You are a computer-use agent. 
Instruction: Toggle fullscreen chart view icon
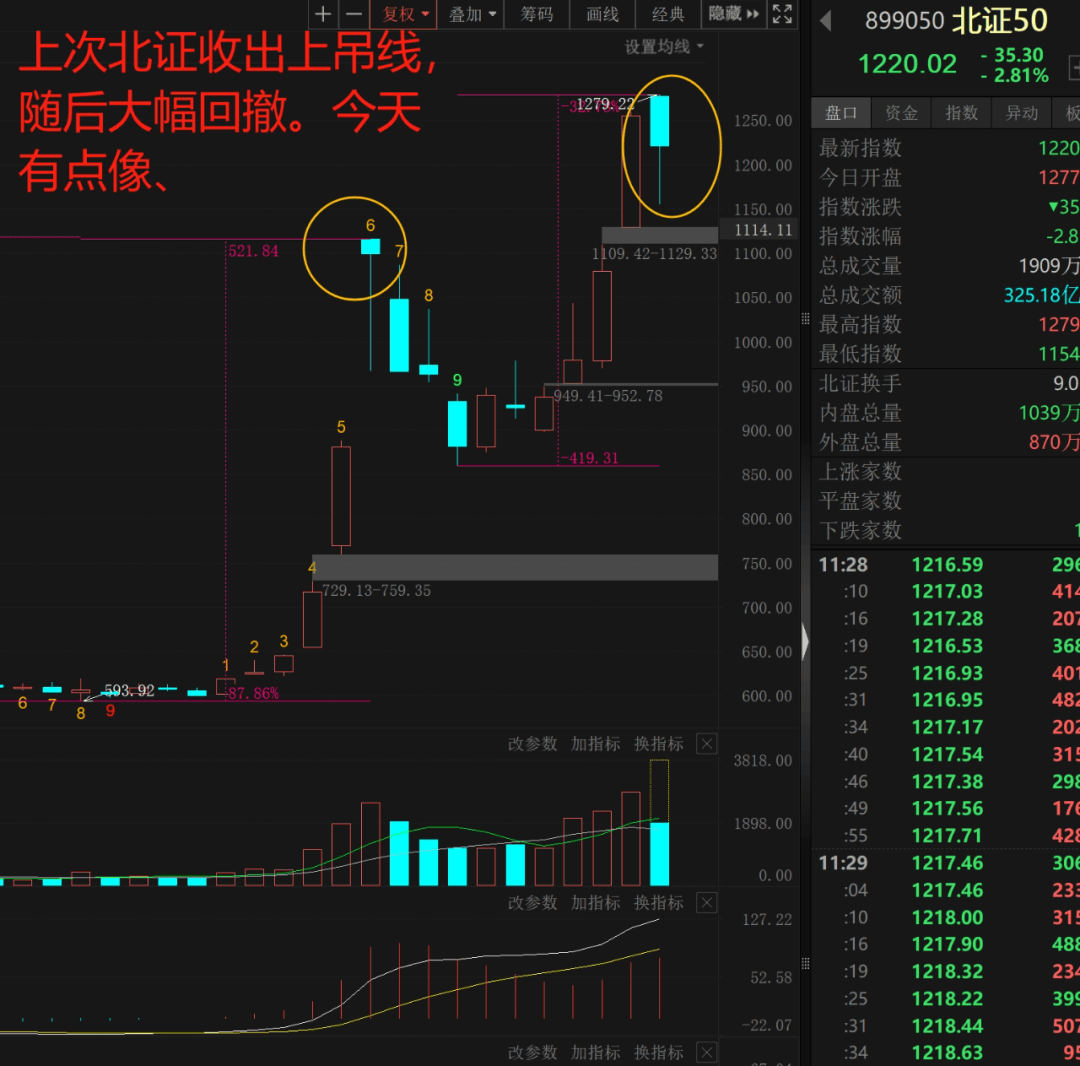click(x=782, y=14)
